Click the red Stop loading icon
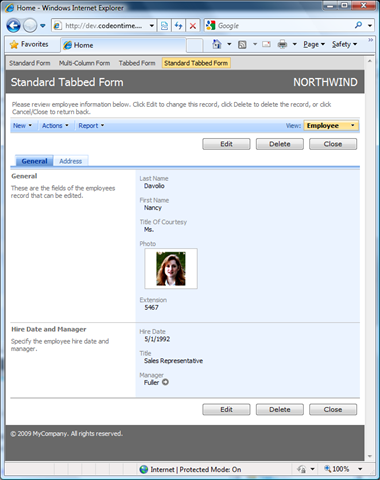 click(193, 26)
